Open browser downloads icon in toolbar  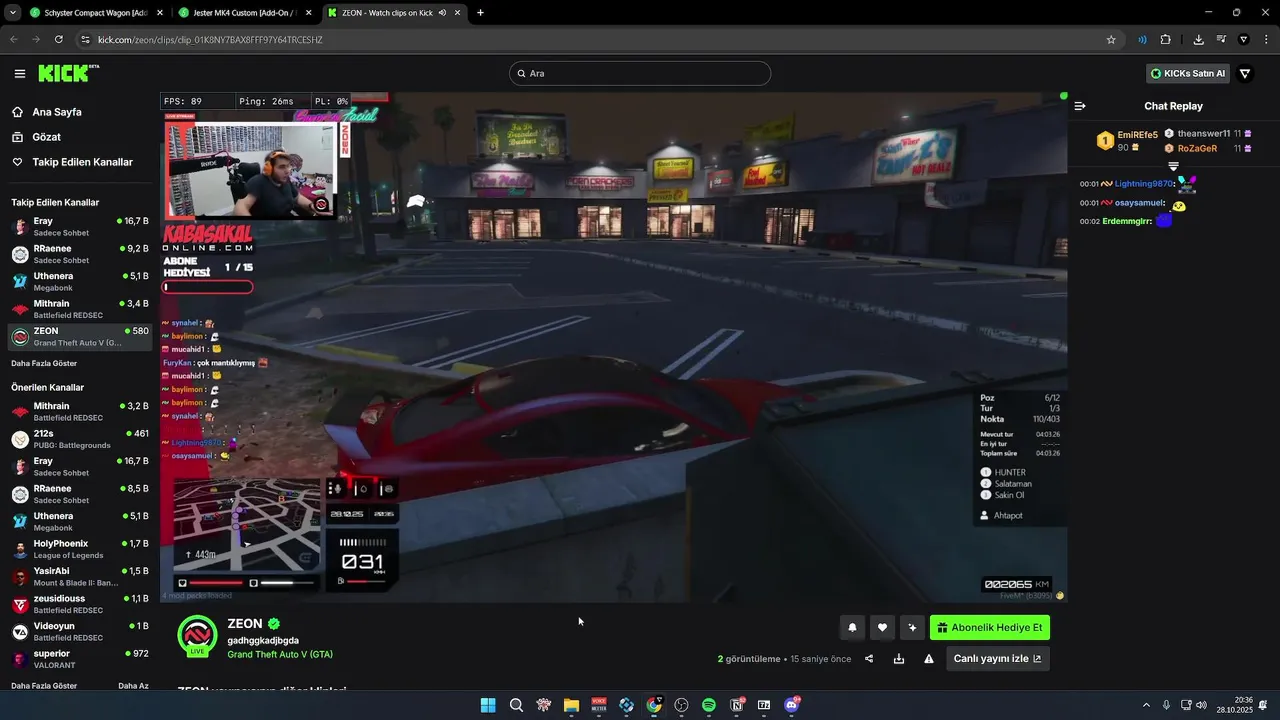pos(1198,40)
